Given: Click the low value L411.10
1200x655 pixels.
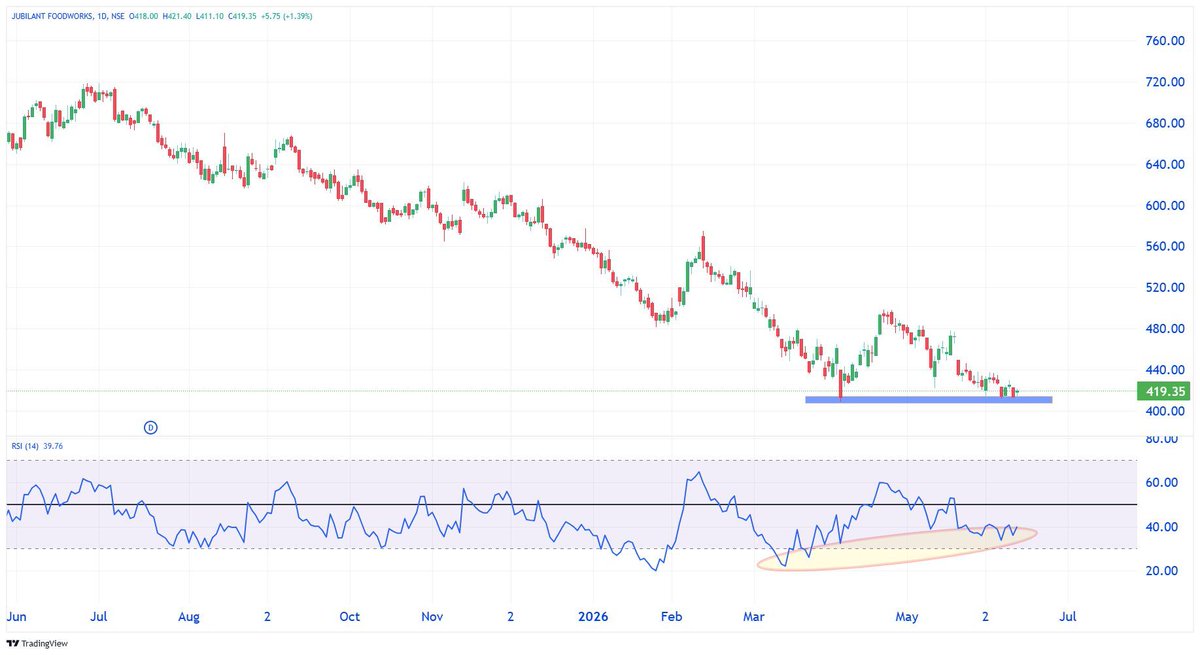Looking at the screenshot, I should [x=210, y=16].
